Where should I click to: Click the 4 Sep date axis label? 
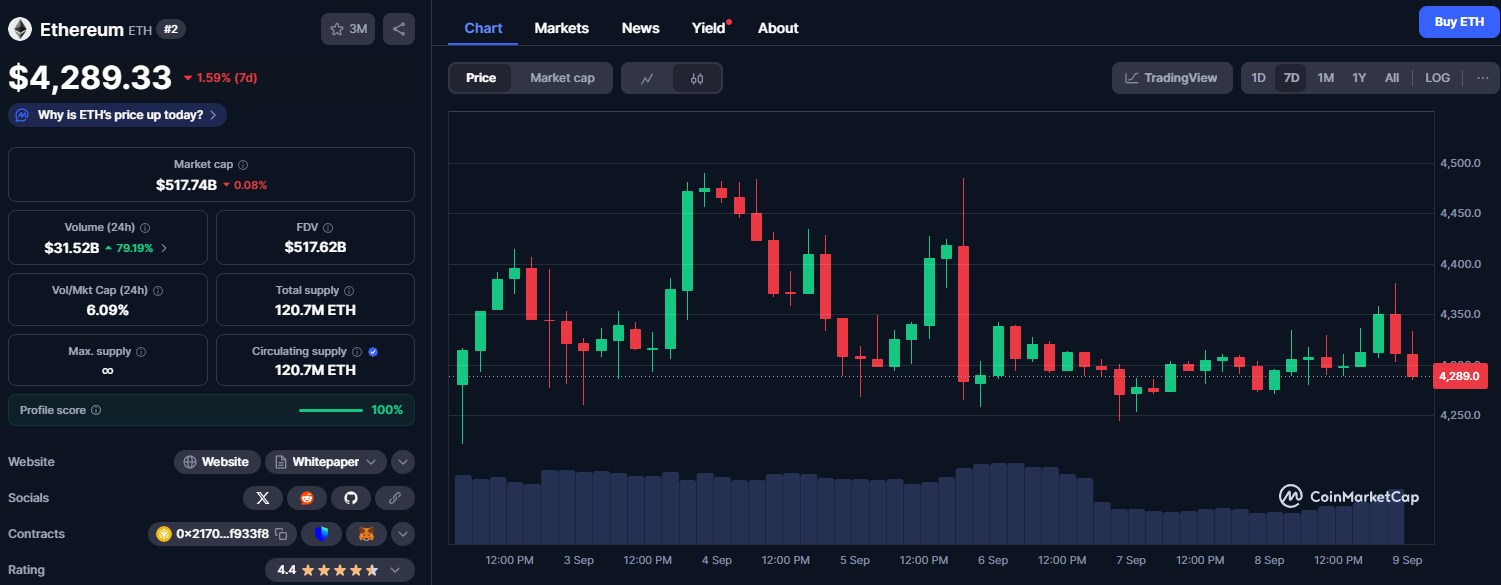(x=717, y=560)
